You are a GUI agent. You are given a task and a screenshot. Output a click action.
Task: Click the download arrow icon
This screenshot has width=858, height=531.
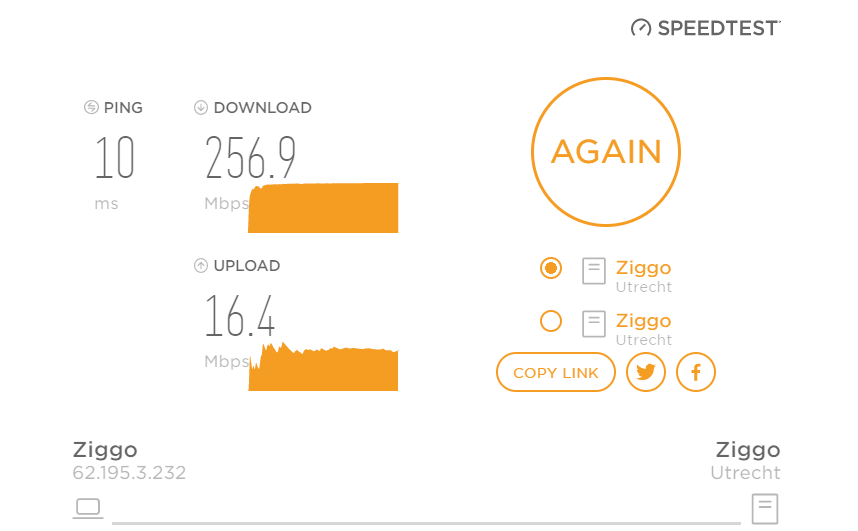[201, 108]
